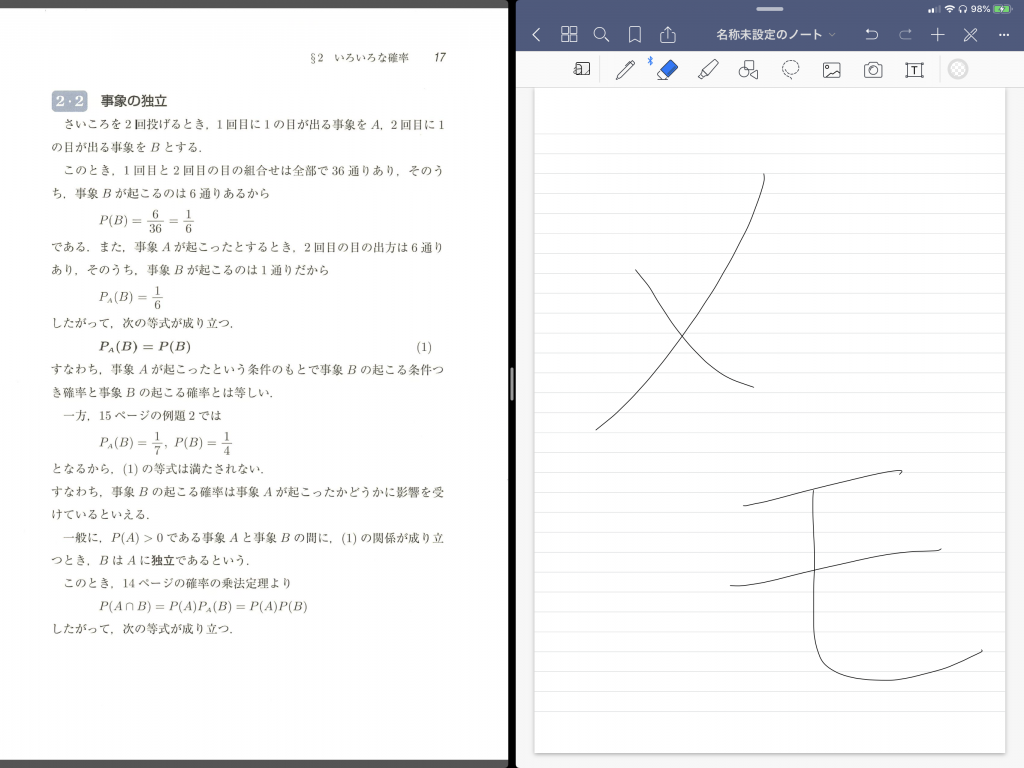Screen dimensions: 1024x768
Task: Tap the line となるから, (1) の等式は満たされない.
Action: coord(158,469)
